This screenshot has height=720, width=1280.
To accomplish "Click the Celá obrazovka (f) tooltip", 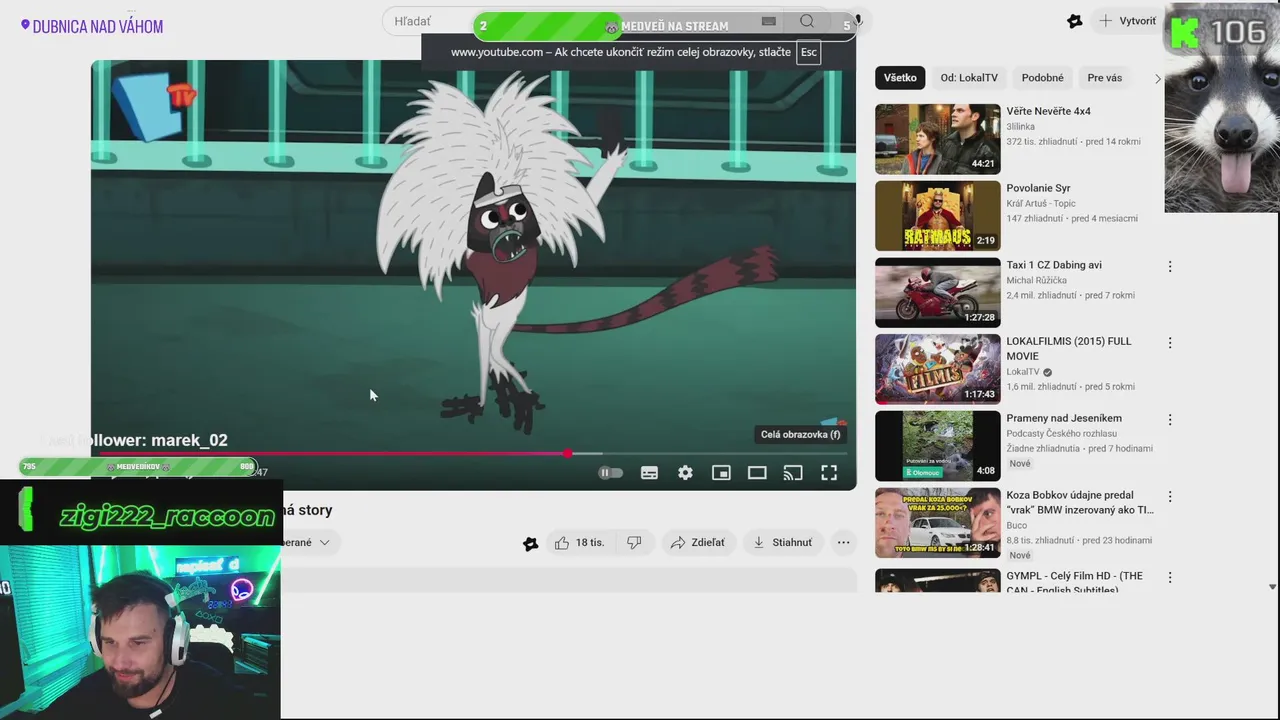I will pyautogui.click(x=800, y=434).
